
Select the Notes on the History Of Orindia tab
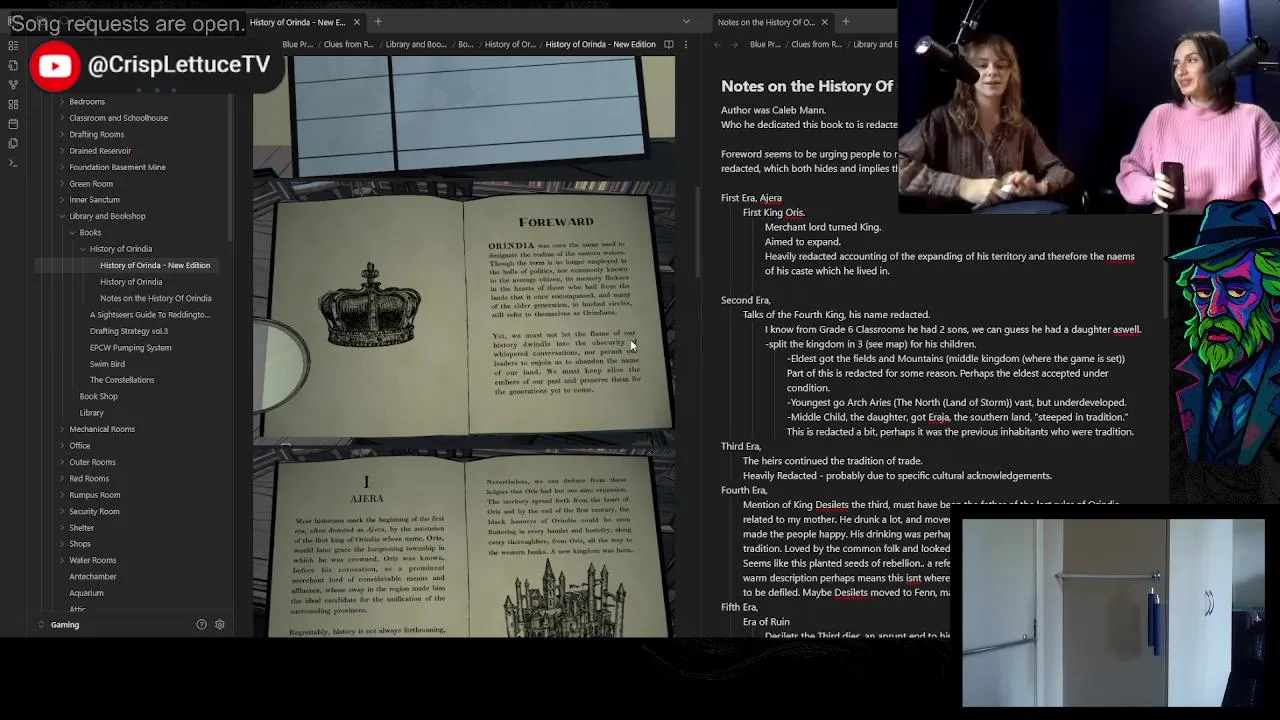[x=765, y=22]
